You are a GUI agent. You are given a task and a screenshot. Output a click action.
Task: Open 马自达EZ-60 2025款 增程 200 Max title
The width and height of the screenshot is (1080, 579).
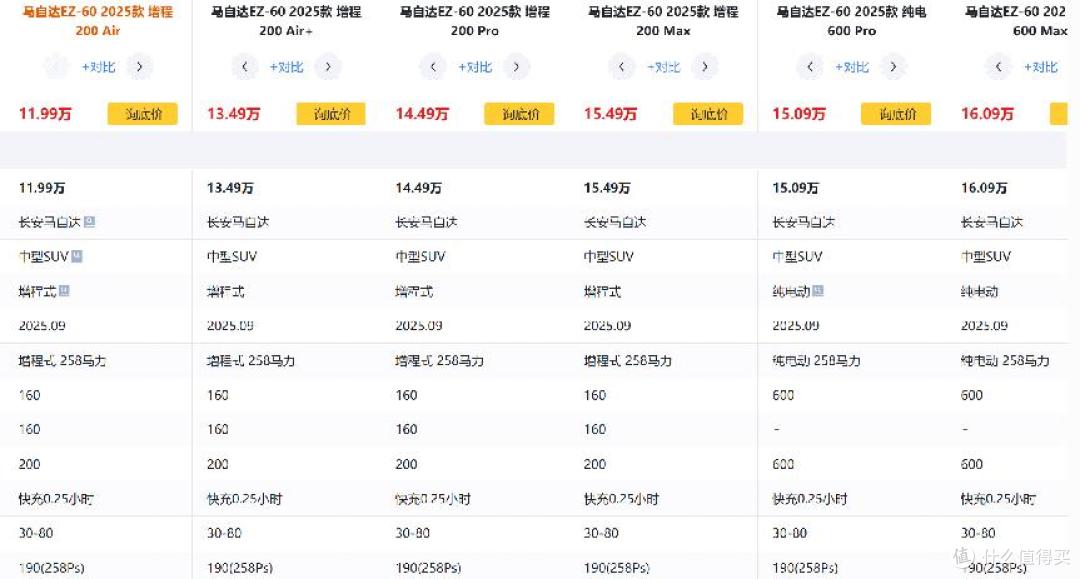click(x=663, y=21)
